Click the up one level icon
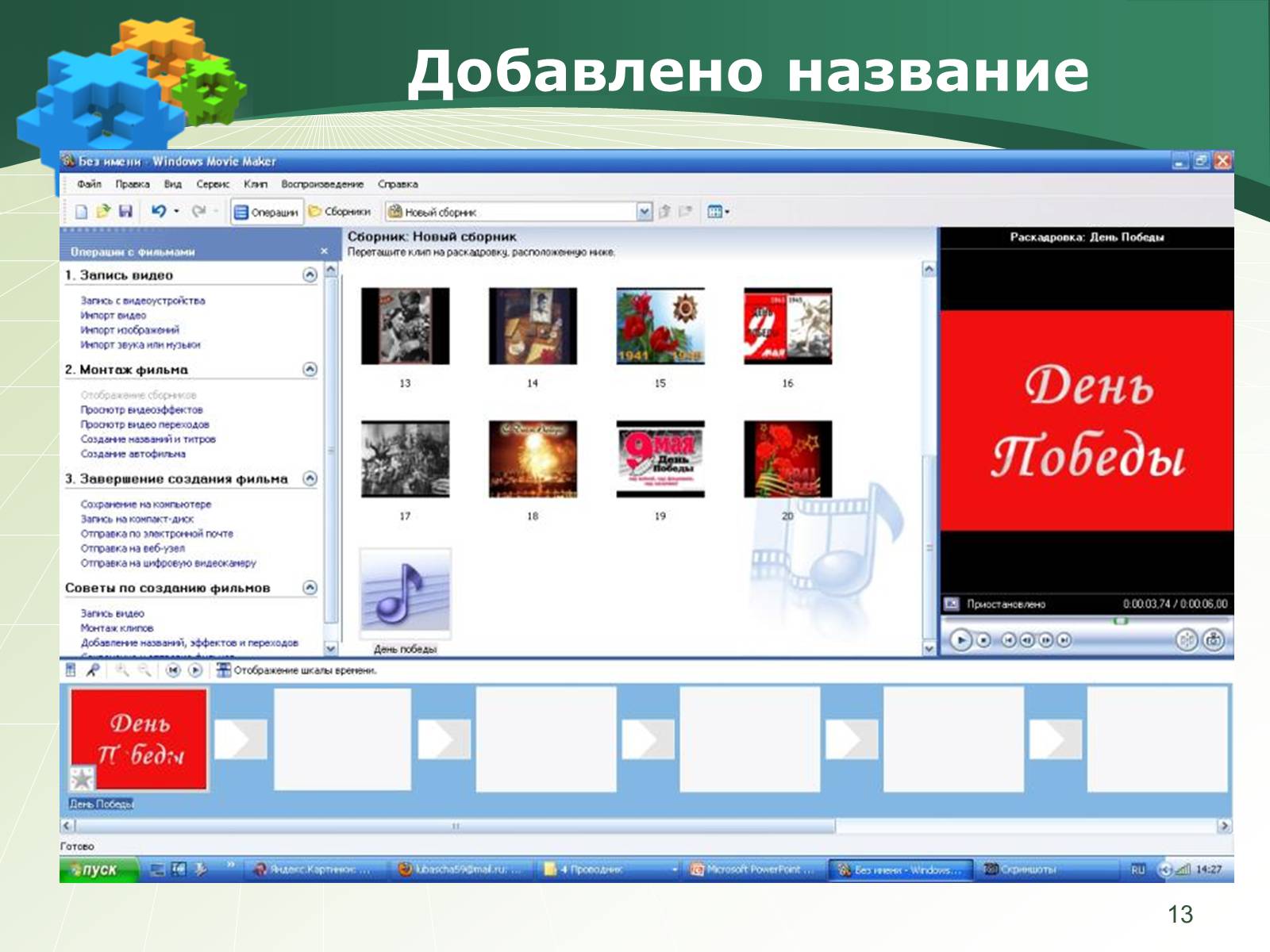1270x952 pixels. tap(664, 212)
